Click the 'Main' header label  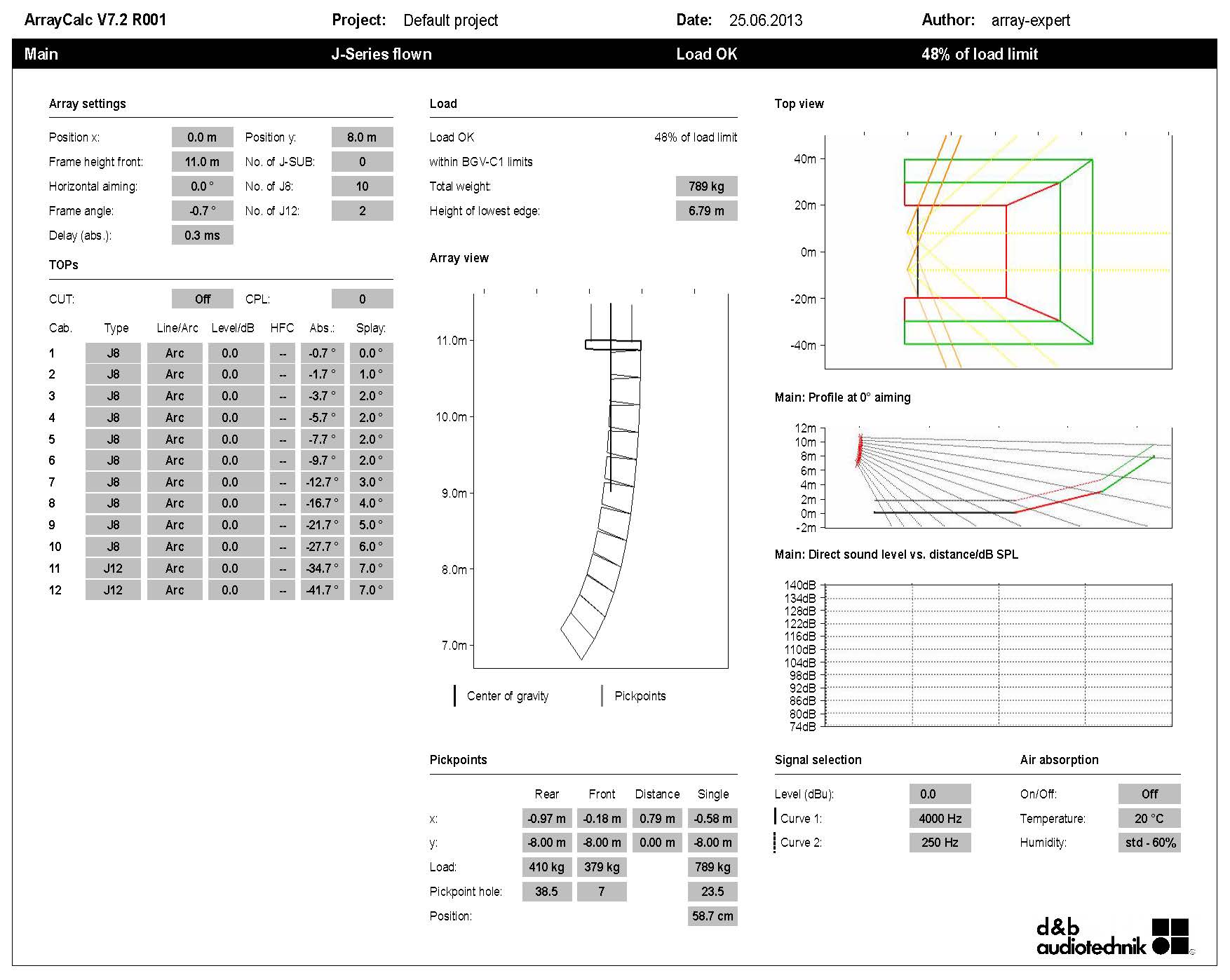tap(41, 54)
